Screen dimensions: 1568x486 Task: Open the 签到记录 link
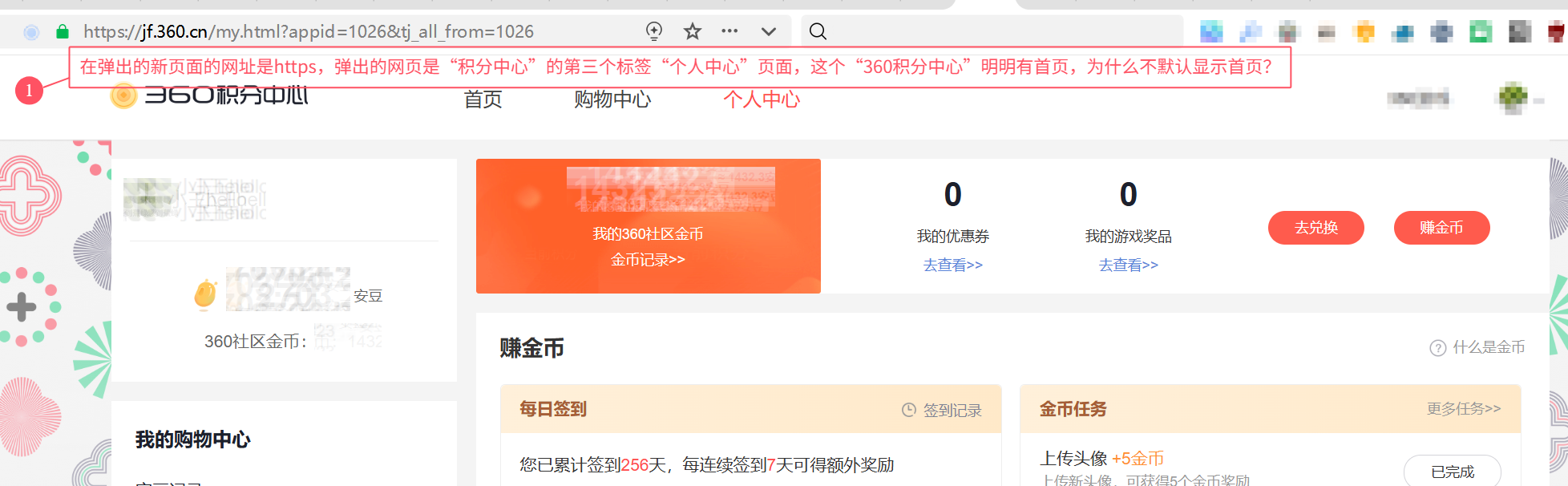[x=952, y=411]
